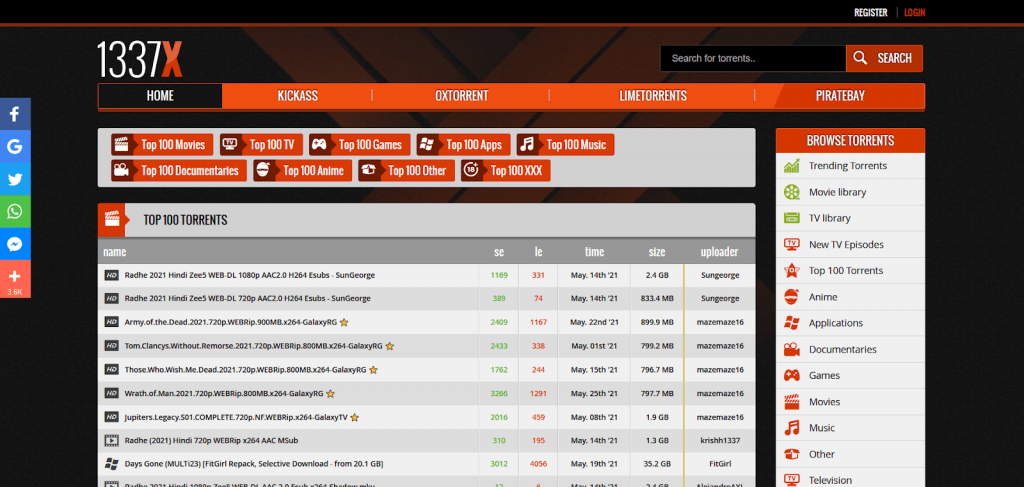Image resolution: width=1024 pixels, height=487 pixels.
Task: Click the Documentaries camera icon
Action: tap(792, 349)
